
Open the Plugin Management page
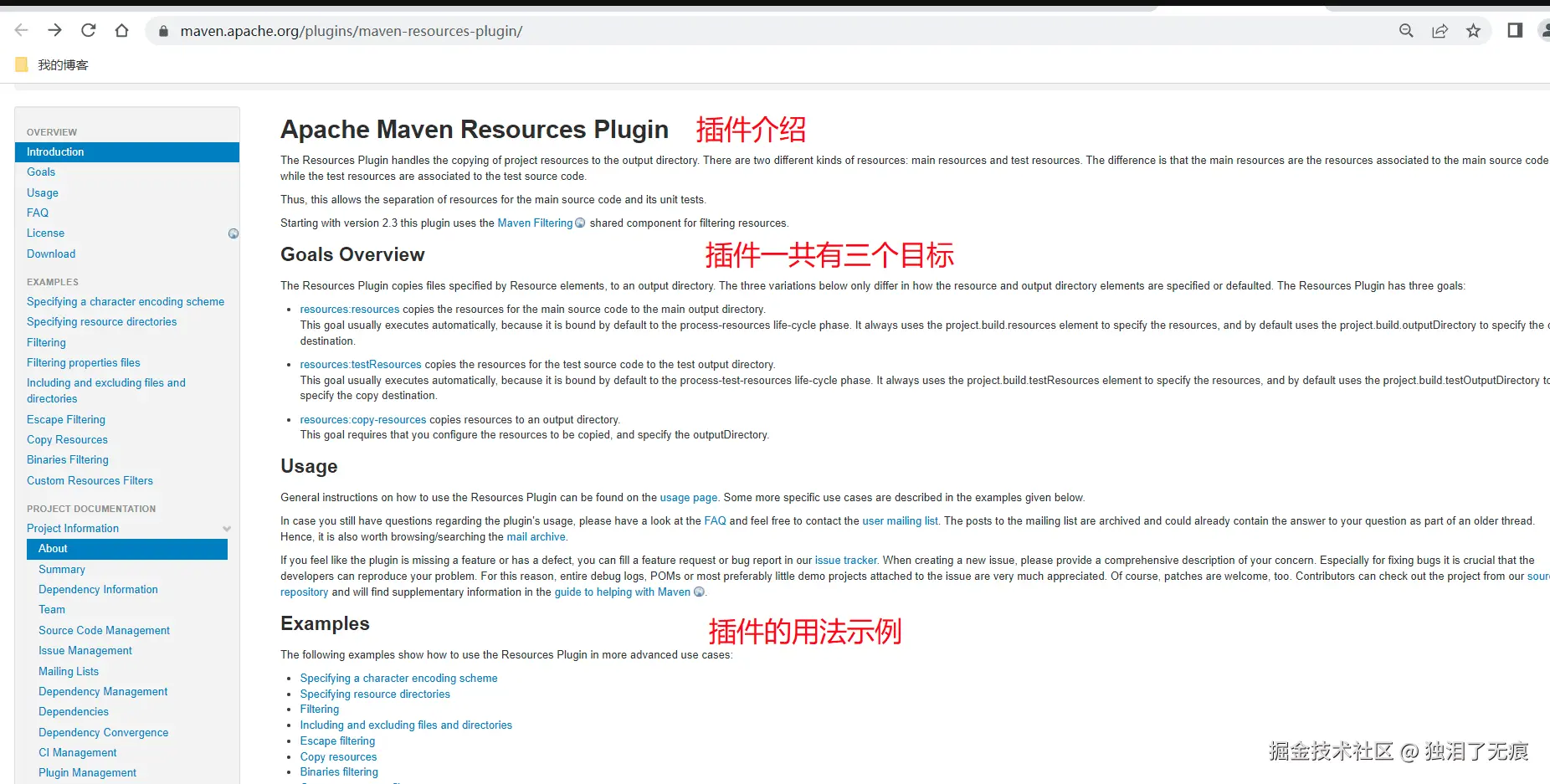[x=87, y=773]
